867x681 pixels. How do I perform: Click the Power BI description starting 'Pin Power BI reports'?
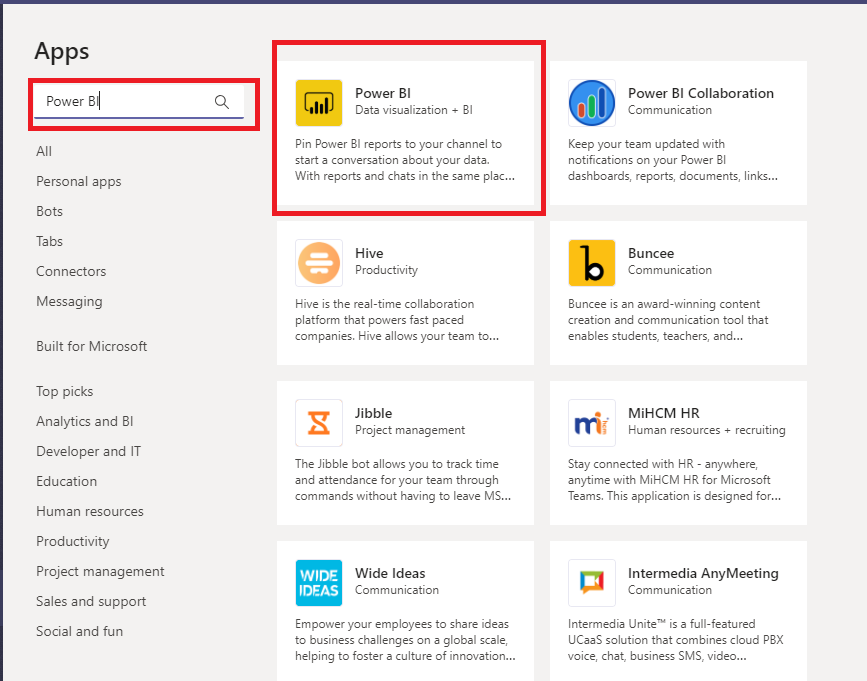[x=405, y=160]
